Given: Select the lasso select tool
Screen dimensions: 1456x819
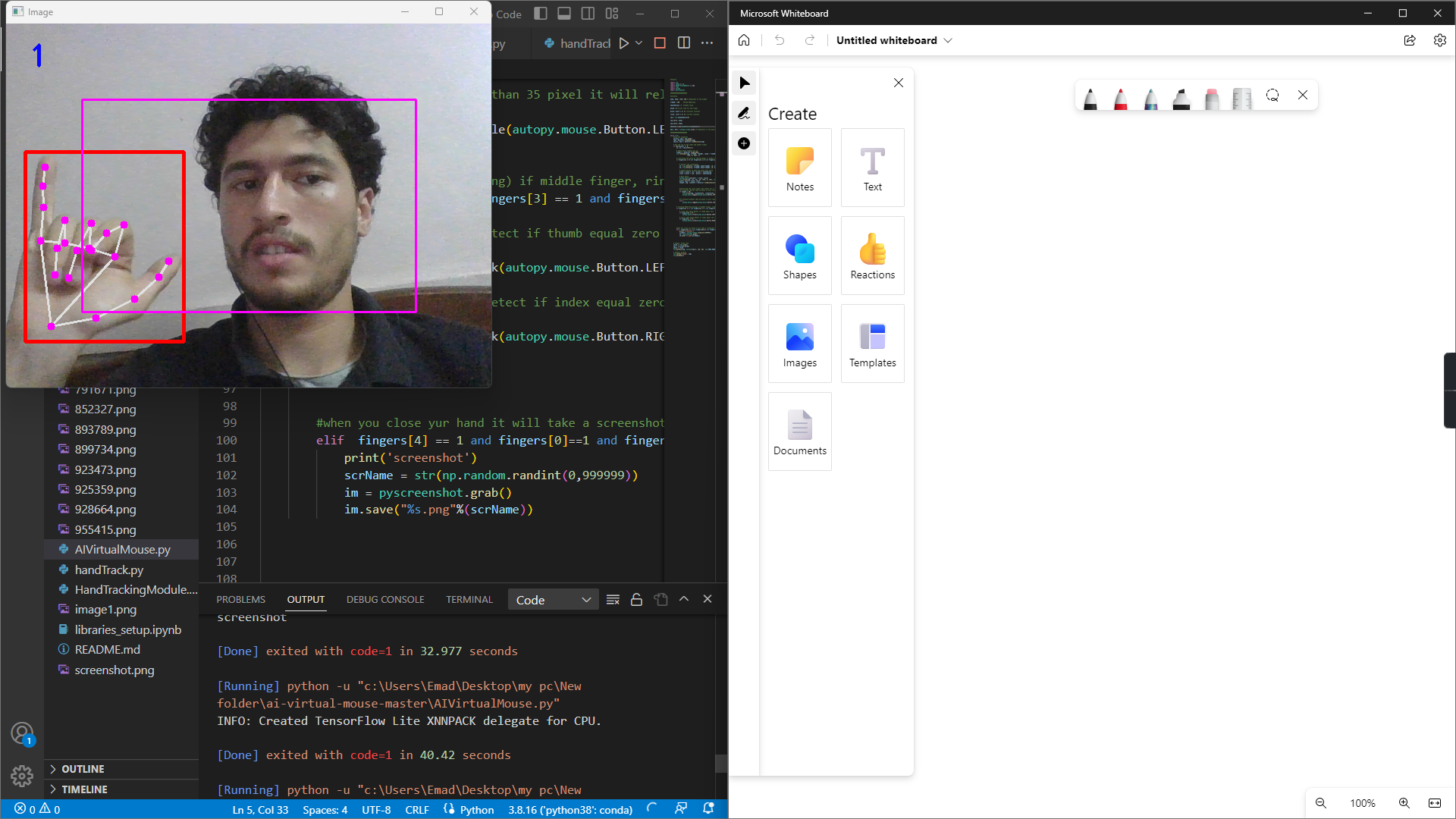Looking at the screenshot, I should (x=1272, y=96).
